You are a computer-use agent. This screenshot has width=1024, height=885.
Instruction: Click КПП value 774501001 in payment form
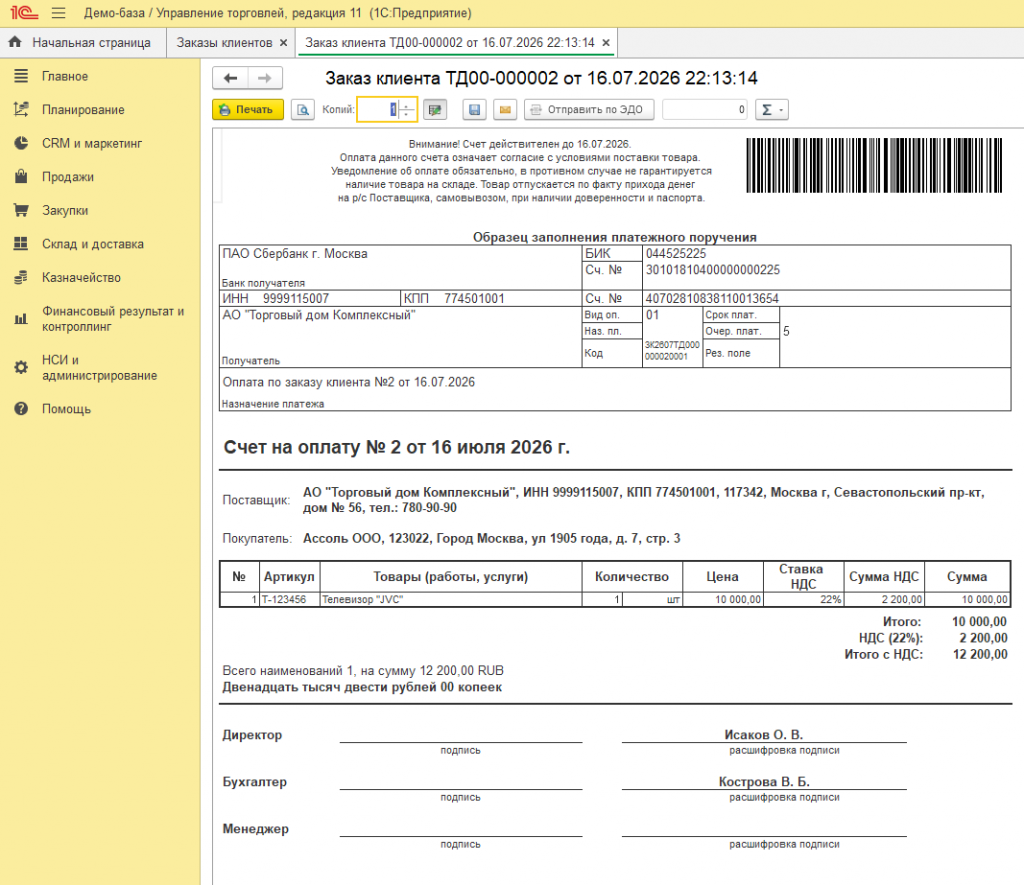tap(474, 298)
